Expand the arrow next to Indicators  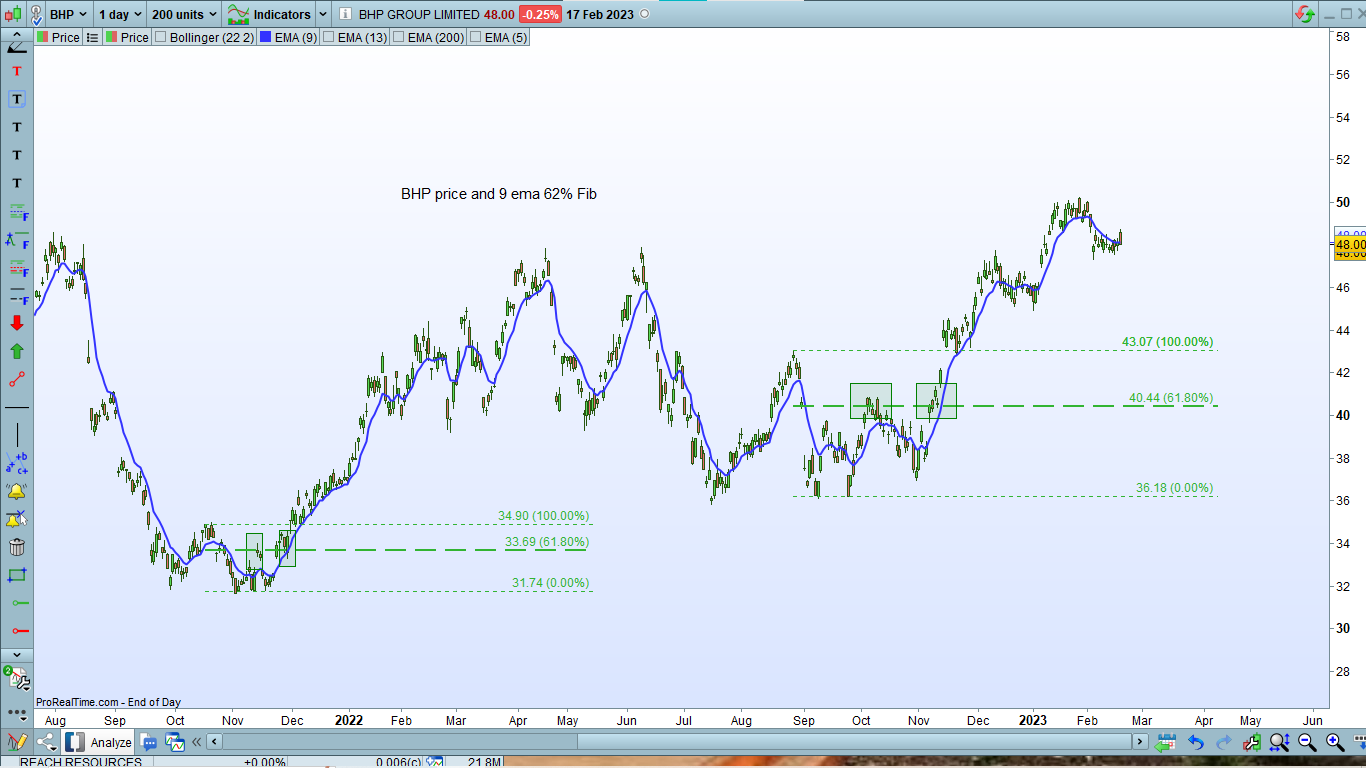coord(322,15)
